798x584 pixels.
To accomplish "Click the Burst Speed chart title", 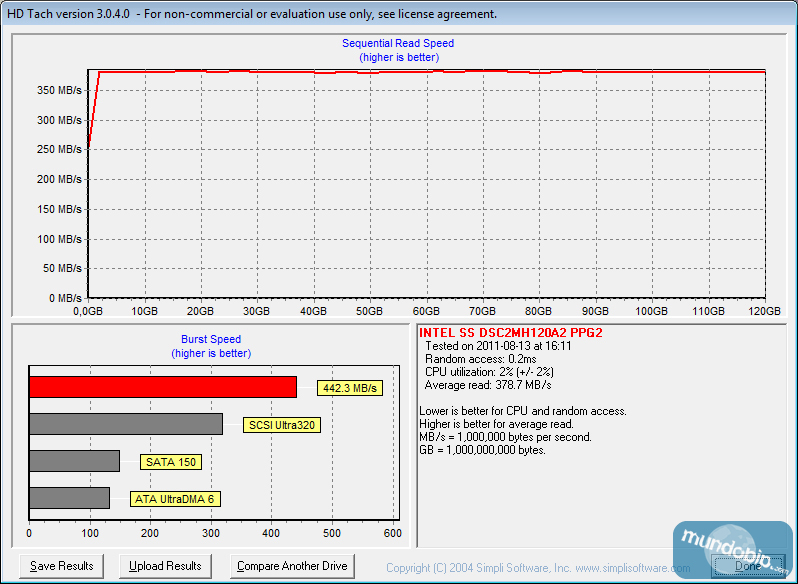I will [211, 339].
